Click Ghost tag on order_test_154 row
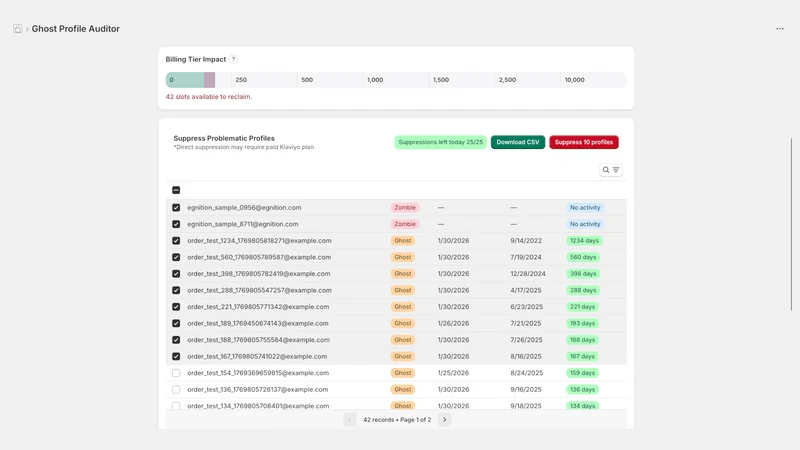This screenshot has height=450, width=800. point(403,373)
